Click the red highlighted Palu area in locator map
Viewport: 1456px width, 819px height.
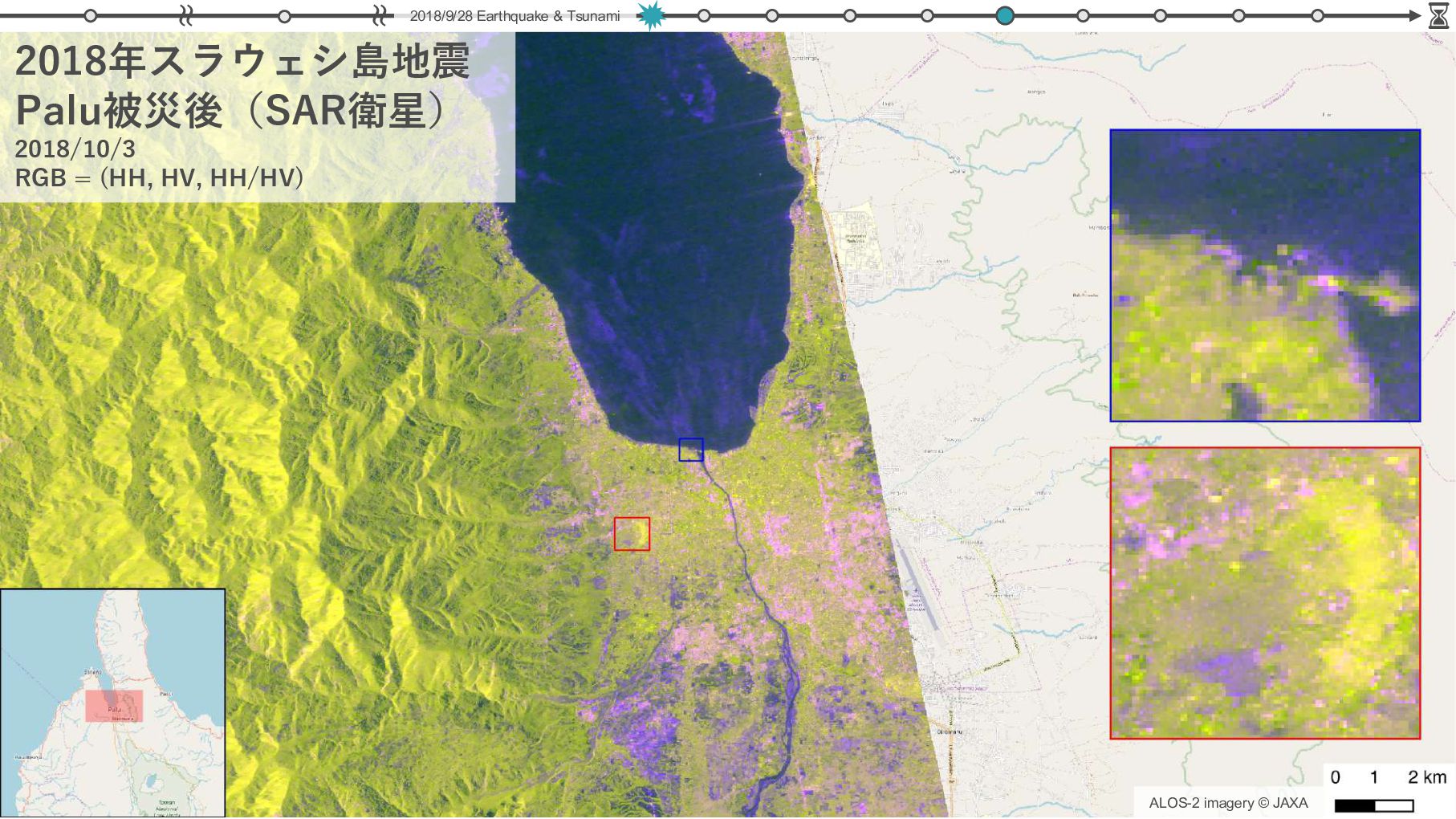click(x=114, y=706)
